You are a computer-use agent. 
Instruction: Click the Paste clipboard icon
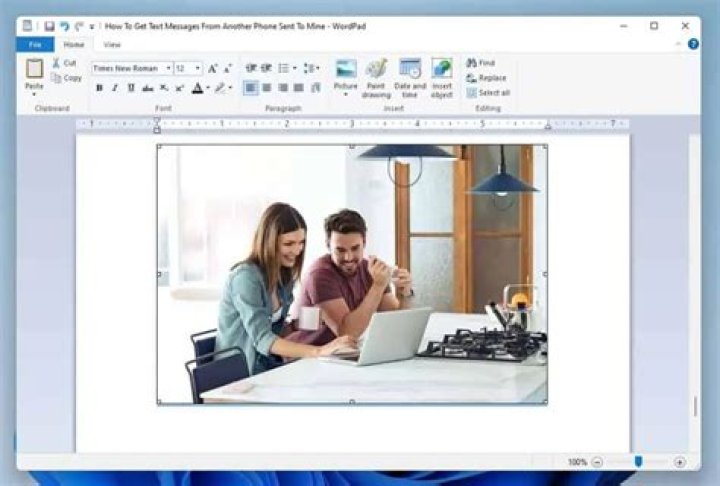[x=34, y=69]
